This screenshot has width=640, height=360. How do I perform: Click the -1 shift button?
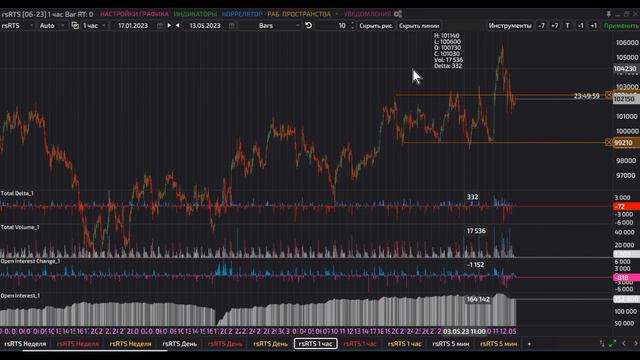coord(580,25)
